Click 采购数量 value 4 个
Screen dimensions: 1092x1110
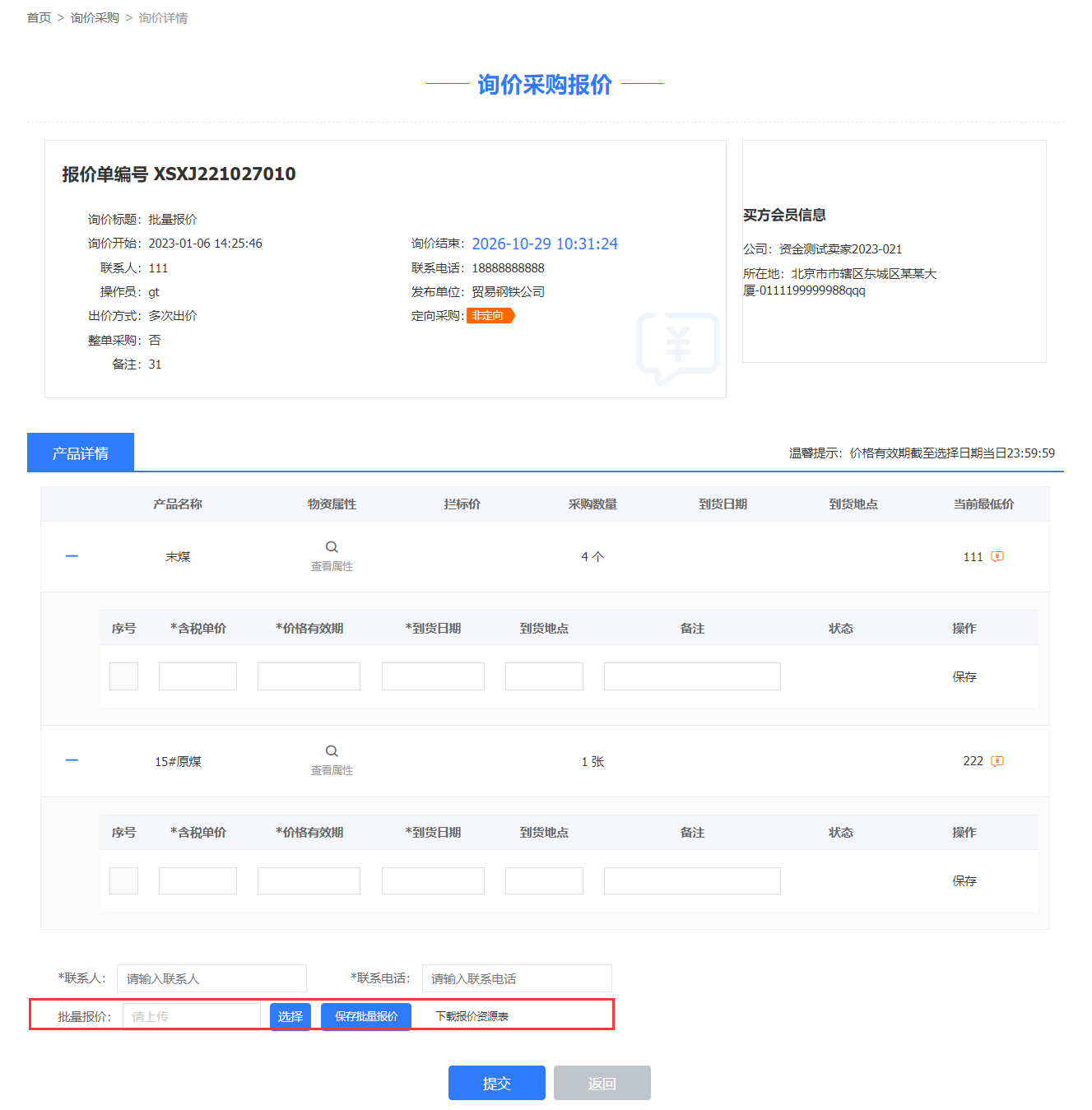tap(592, 557)
